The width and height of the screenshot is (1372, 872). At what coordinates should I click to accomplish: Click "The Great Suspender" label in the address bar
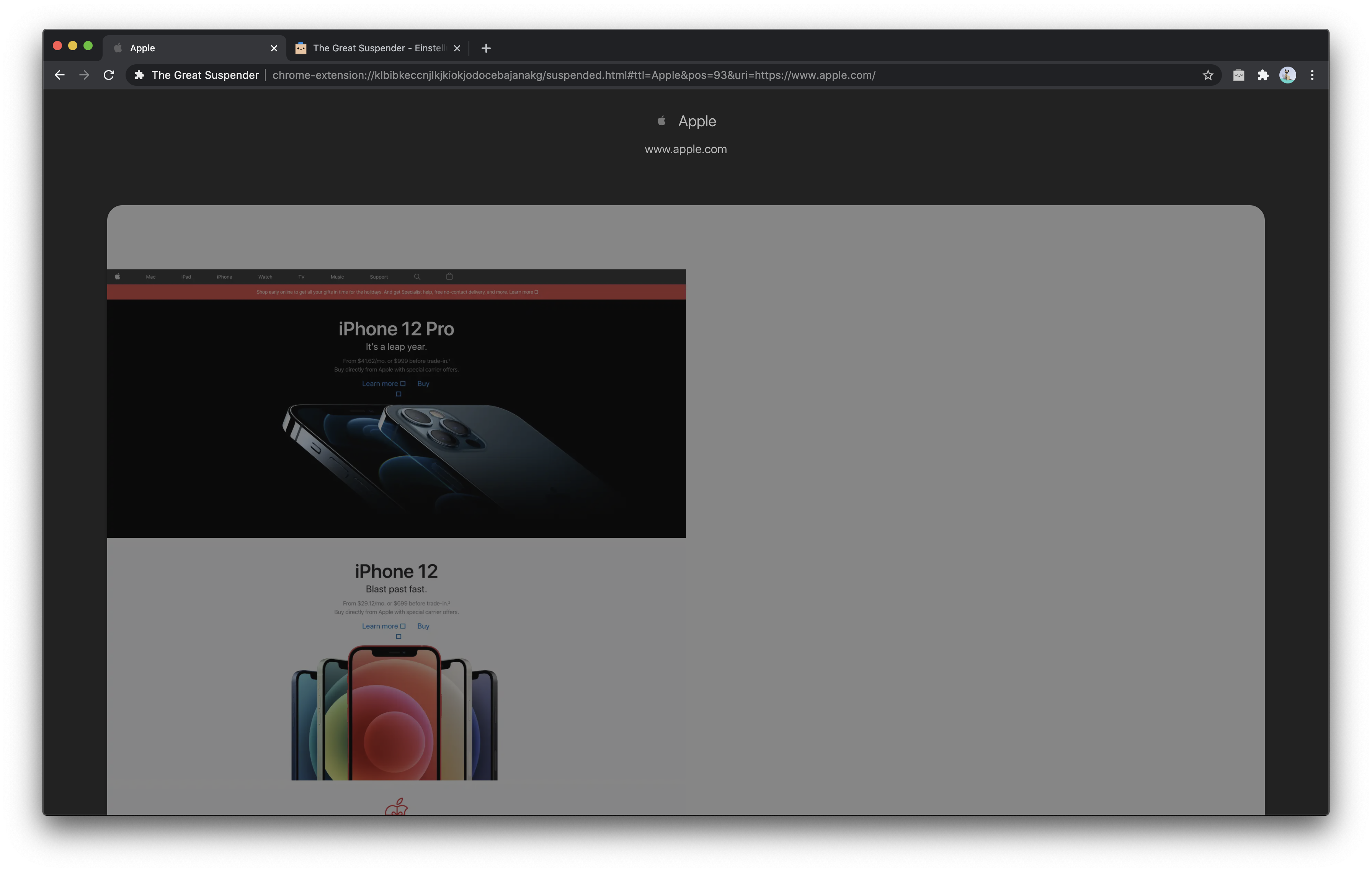205,75
